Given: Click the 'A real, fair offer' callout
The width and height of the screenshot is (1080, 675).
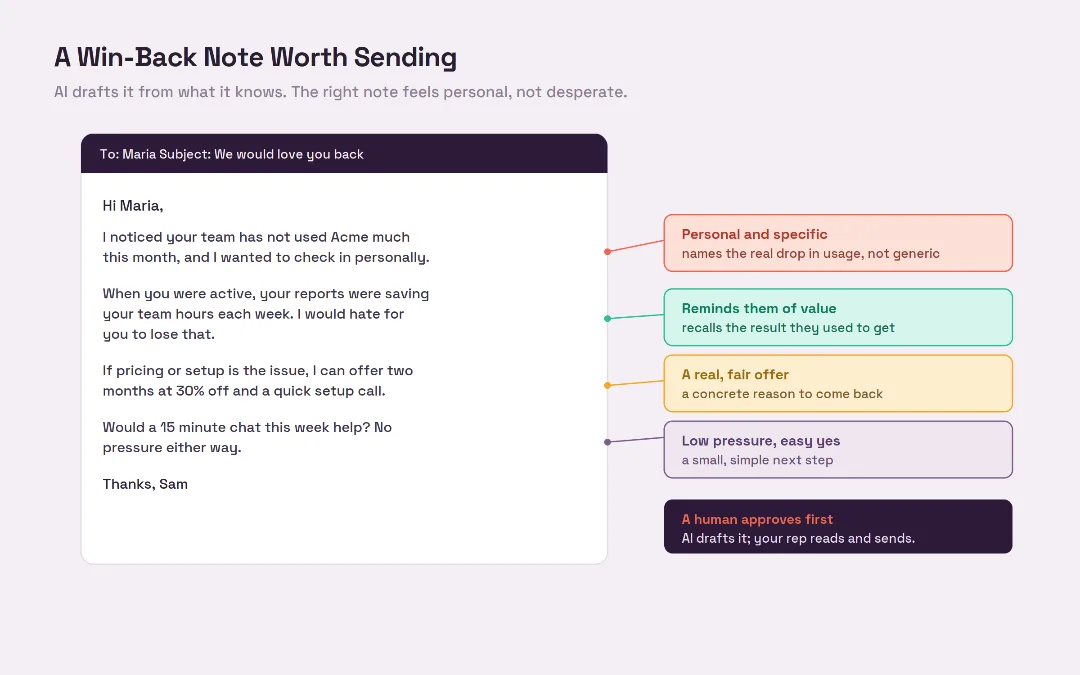Looking at the screenshot, I should point(838,384).
